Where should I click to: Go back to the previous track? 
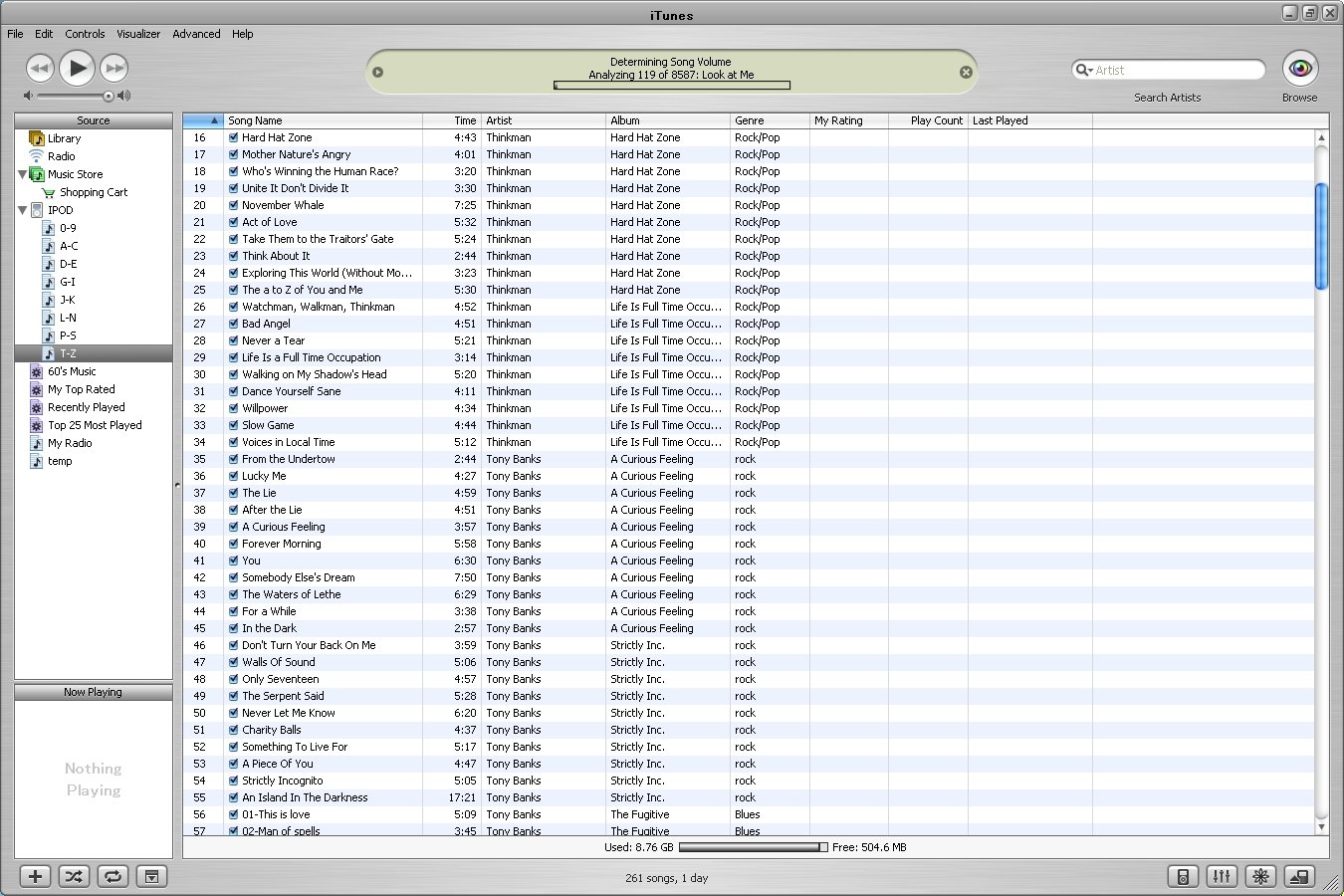tap(40, 68)
